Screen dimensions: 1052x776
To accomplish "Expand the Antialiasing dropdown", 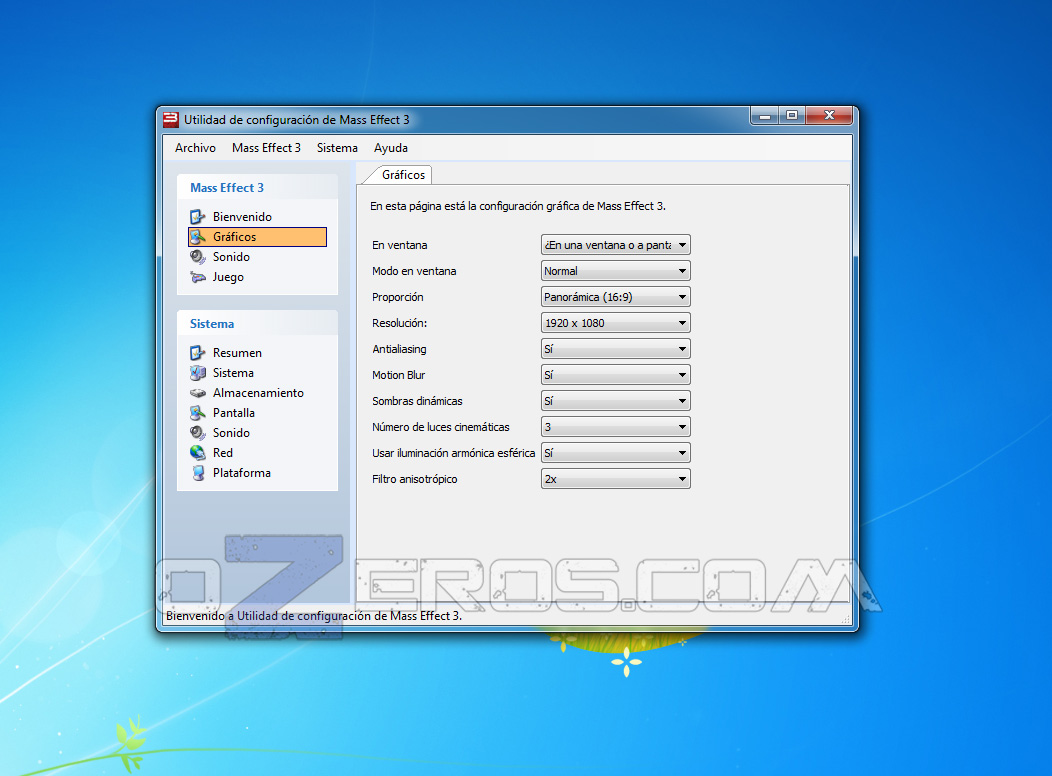I will pos(615,349).
